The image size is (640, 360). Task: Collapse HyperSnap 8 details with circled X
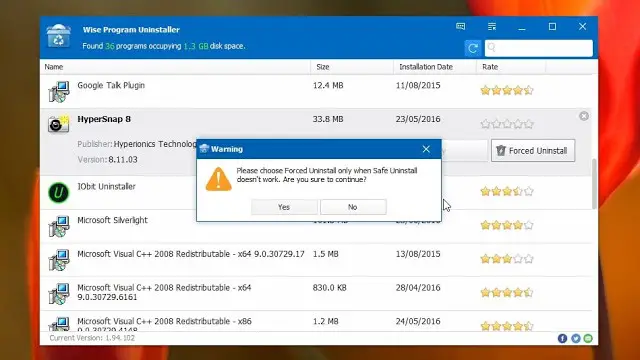pyautogui.click(x=584, y=116)
